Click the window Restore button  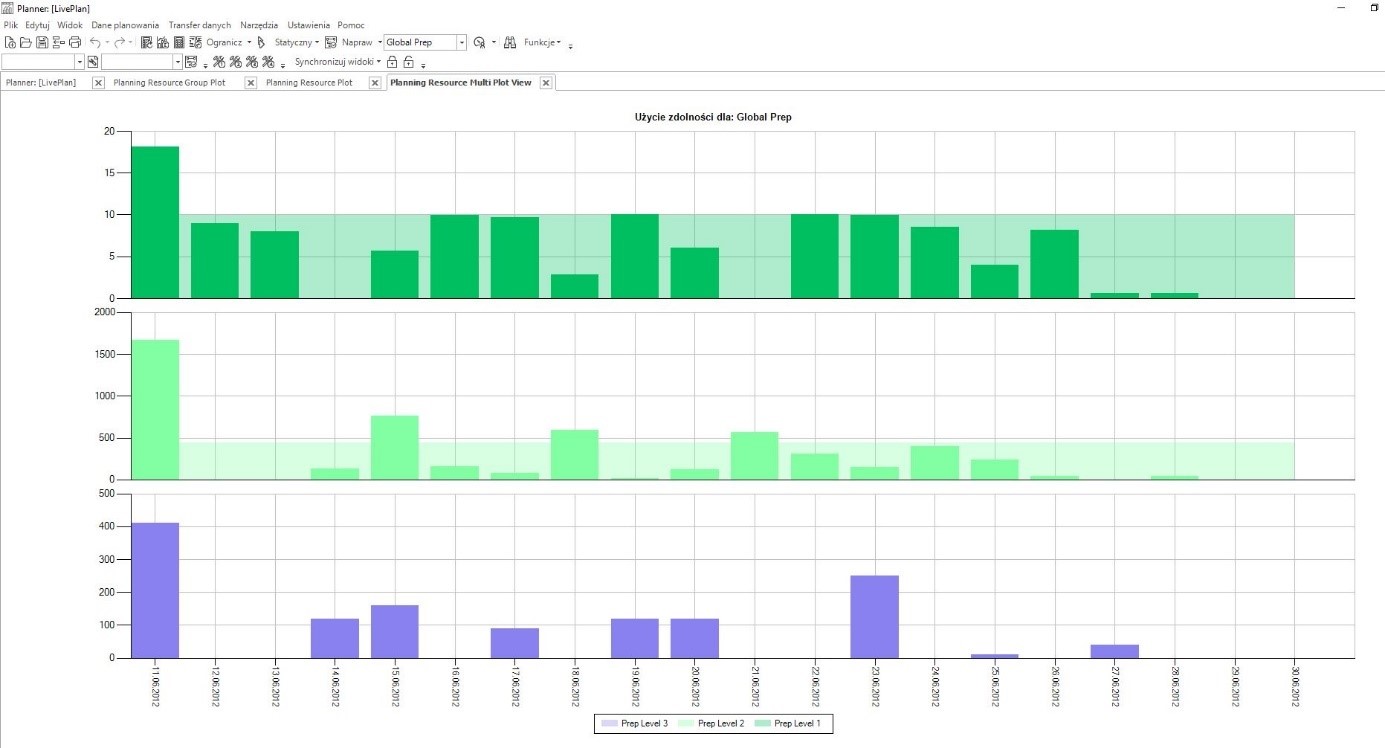point(1373,7)
